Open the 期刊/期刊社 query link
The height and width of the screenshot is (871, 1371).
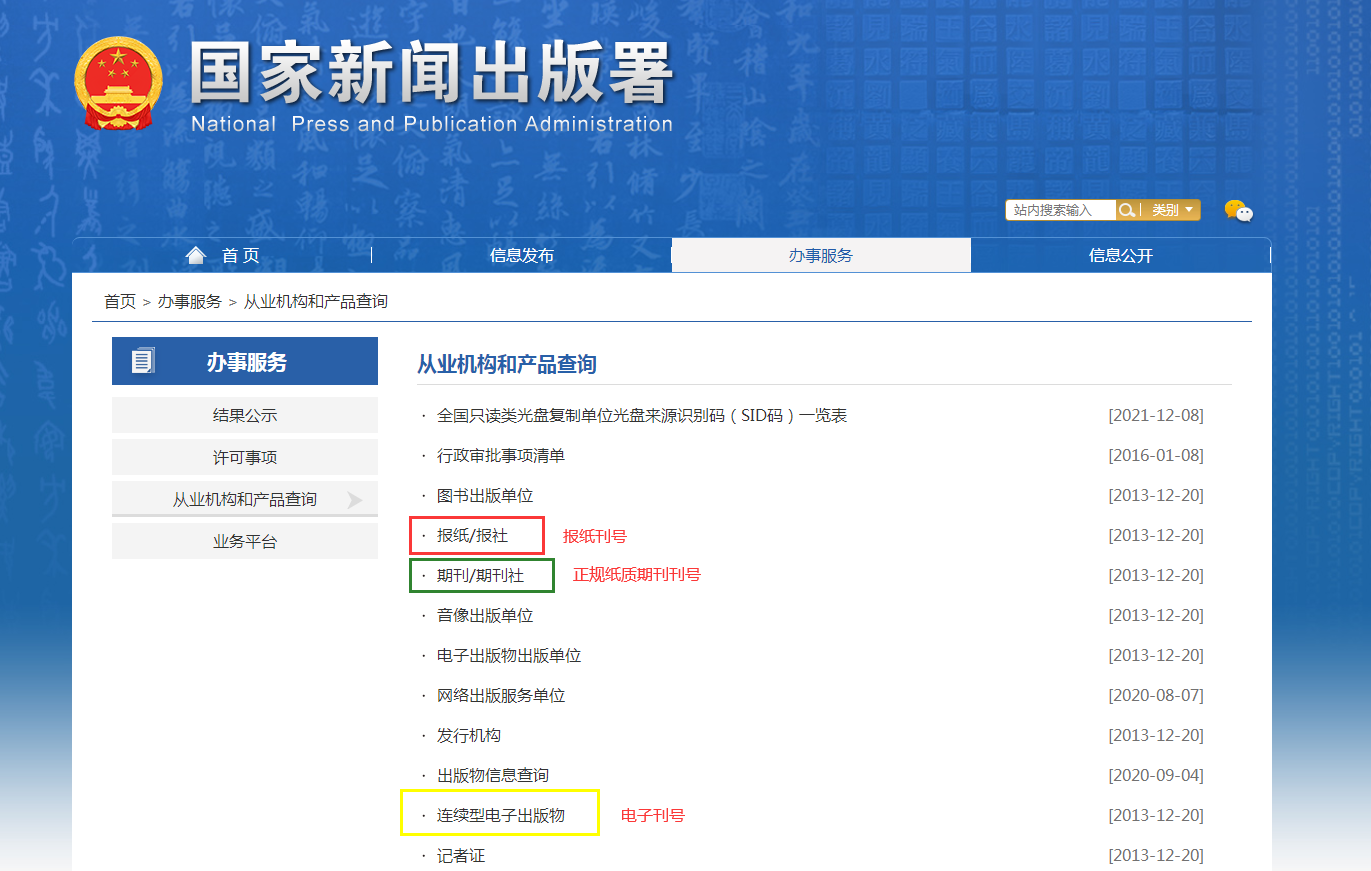[480, 576]
